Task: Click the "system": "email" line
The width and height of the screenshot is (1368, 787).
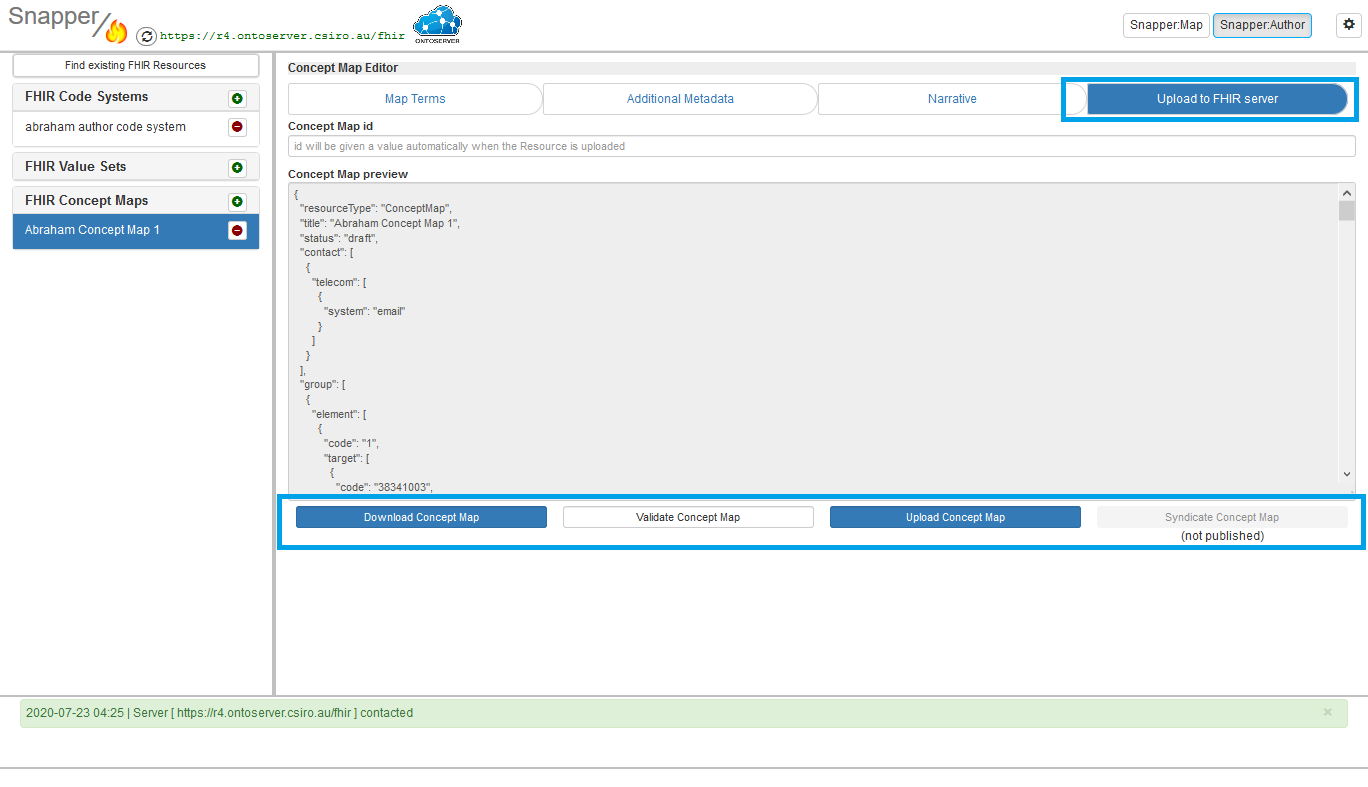Action: (364, 311)
